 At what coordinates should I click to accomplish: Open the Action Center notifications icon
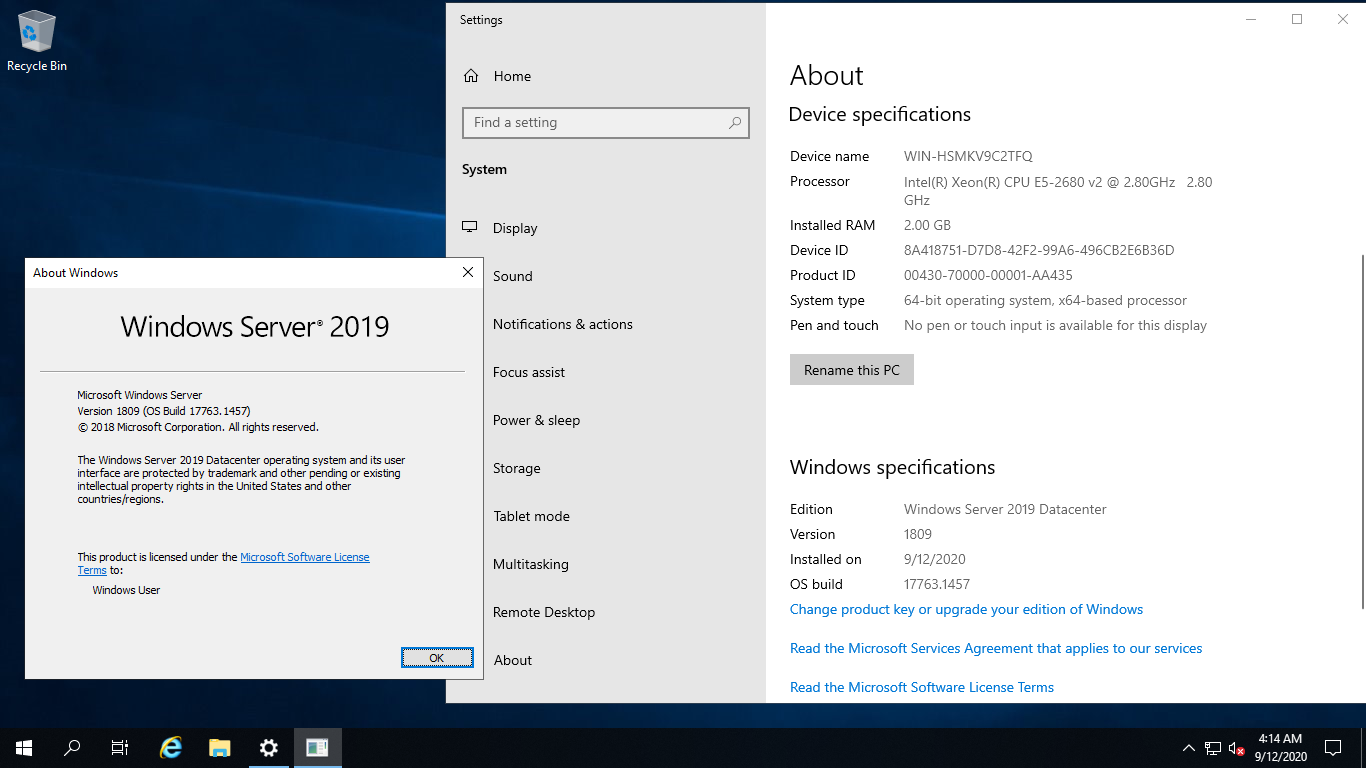pyautogui.click(x=1333, y=747)
